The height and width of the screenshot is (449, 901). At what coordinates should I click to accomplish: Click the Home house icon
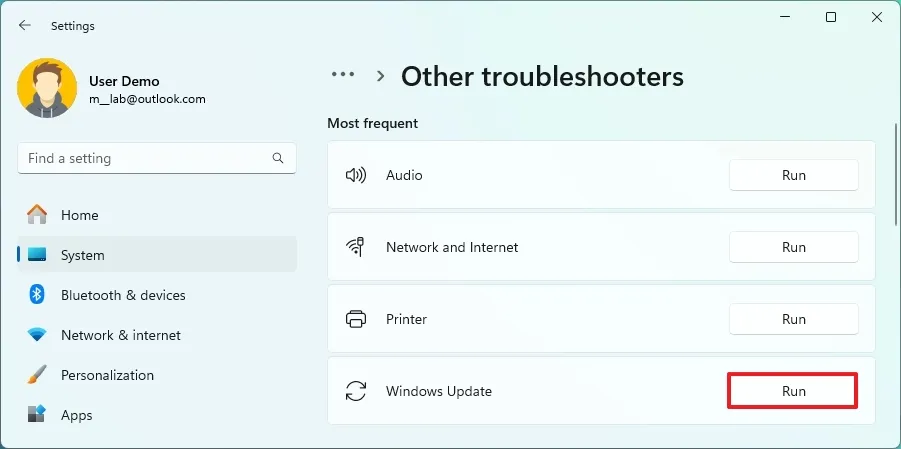[37, 214]
